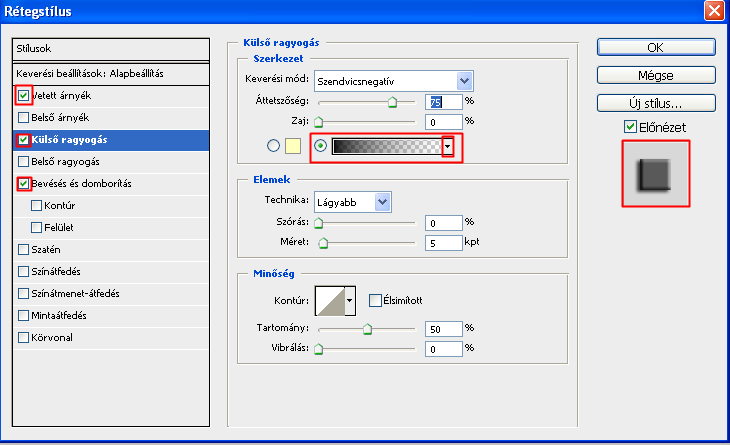Screen dimensions: 730x445
Task: Enable the Színátfedés checkbox
Action: click(x=23, y=271)
